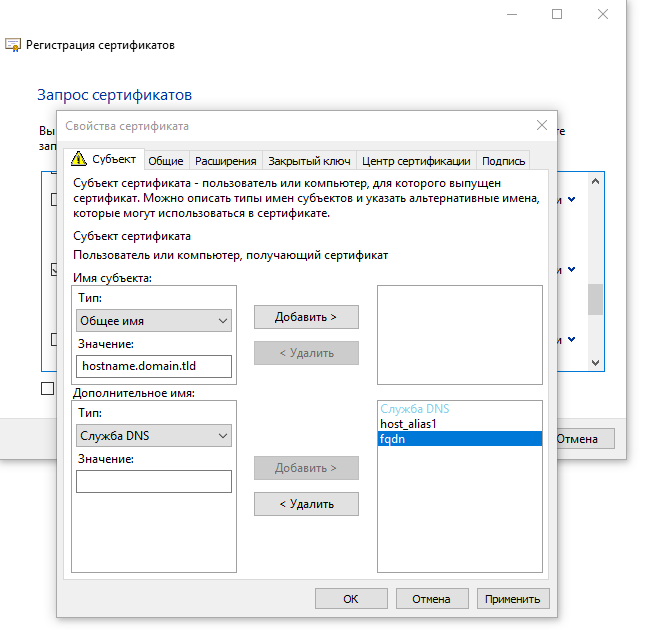Screen dimensions: 653x630
Task: Go to the Центр сертификации tab
Action: click(416, 161)
